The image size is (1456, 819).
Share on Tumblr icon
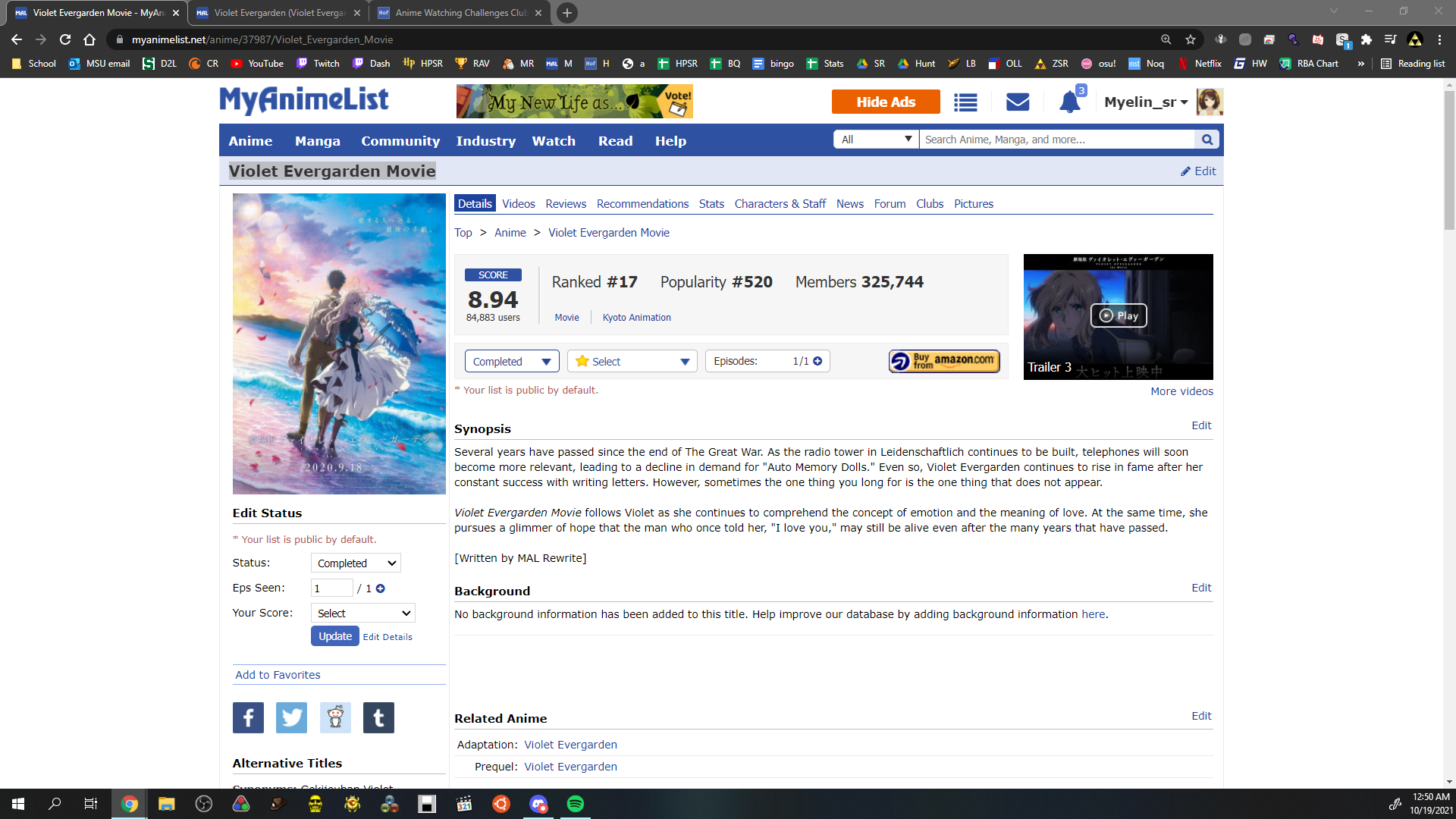378,717
